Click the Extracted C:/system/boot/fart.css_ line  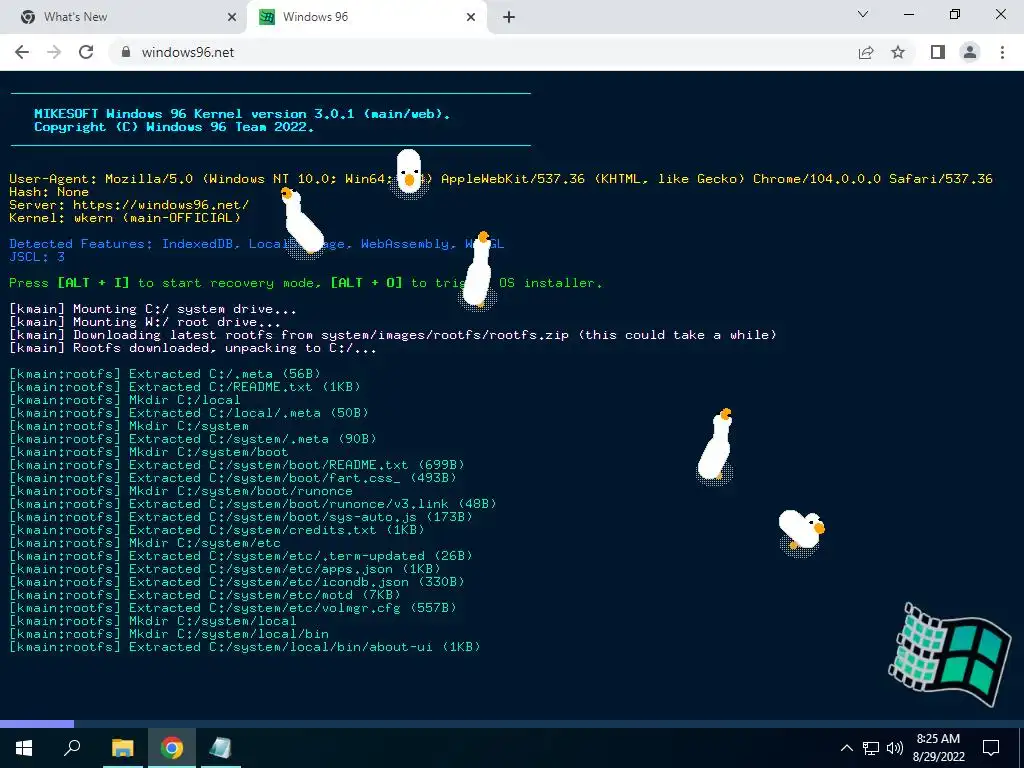[233, 478]
